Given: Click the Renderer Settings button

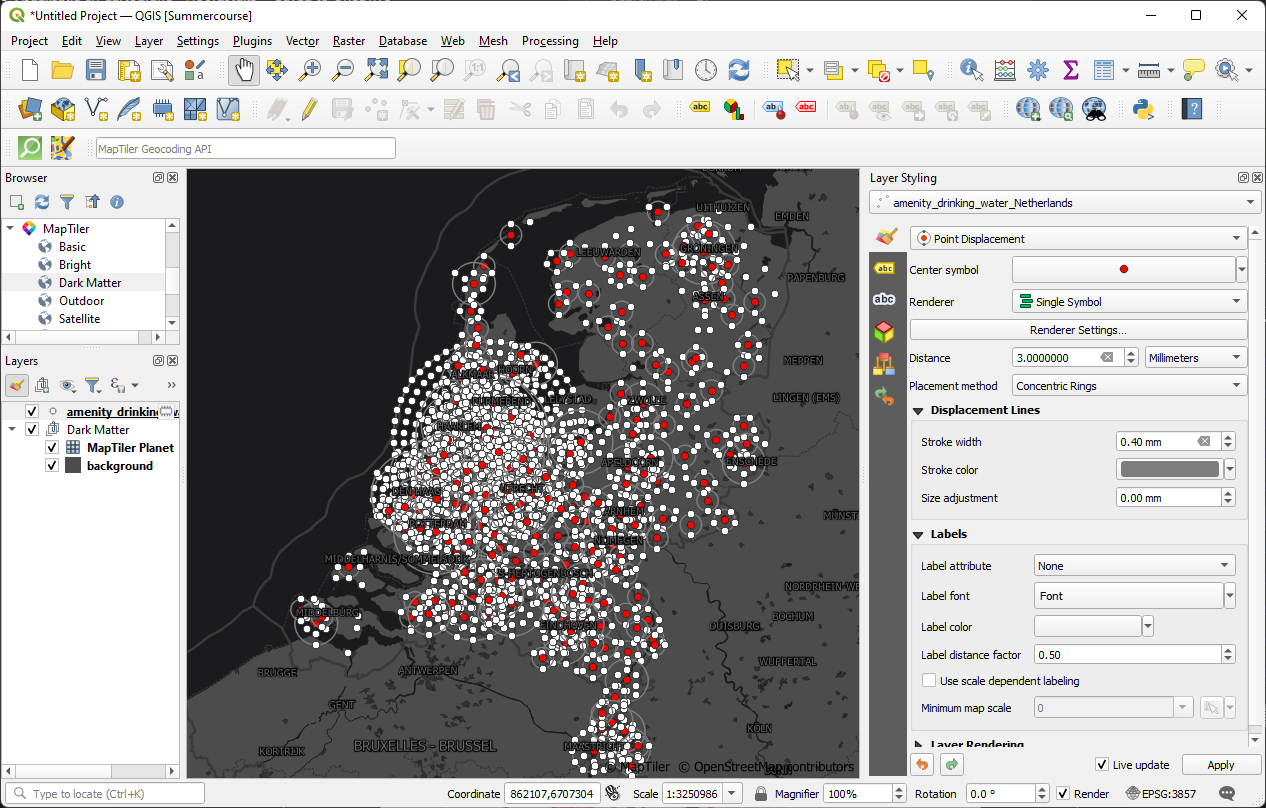Looking at the screenshot, I should pos(1078,330).
